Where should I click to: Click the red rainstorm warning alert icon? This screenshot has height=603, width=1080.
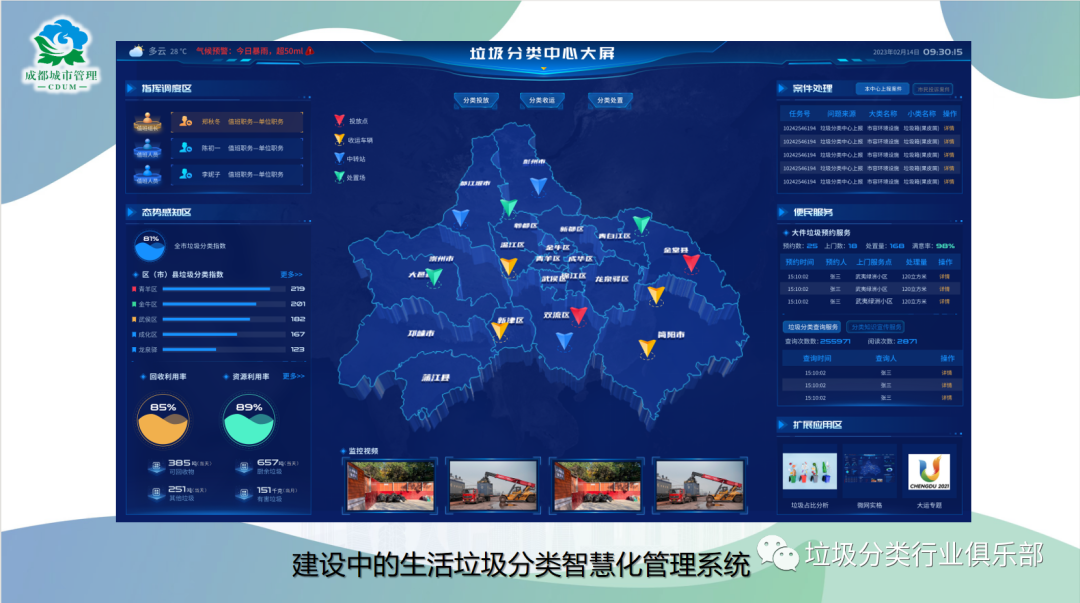(x=309, y=51)
